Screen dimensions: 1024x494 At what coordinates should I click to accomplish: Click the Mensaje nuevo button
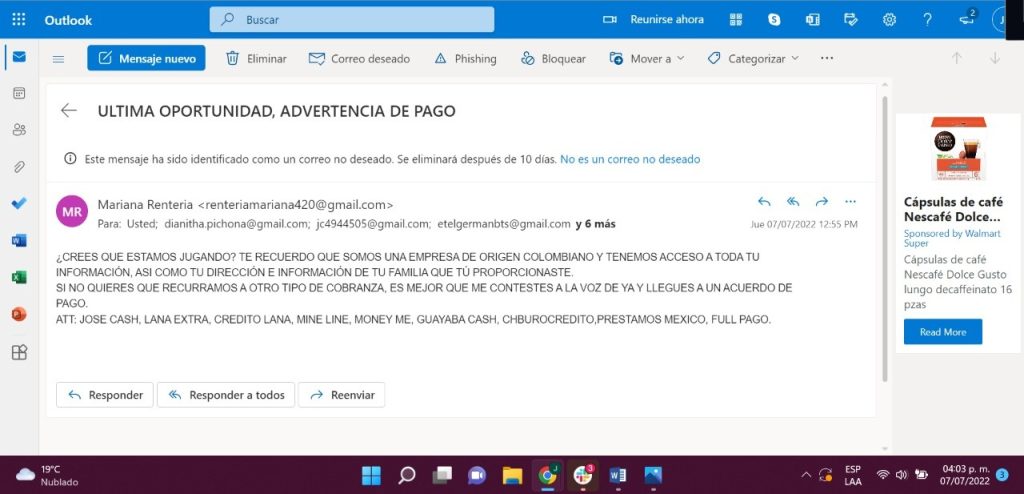pyautogui.click(x=146, y=59)
